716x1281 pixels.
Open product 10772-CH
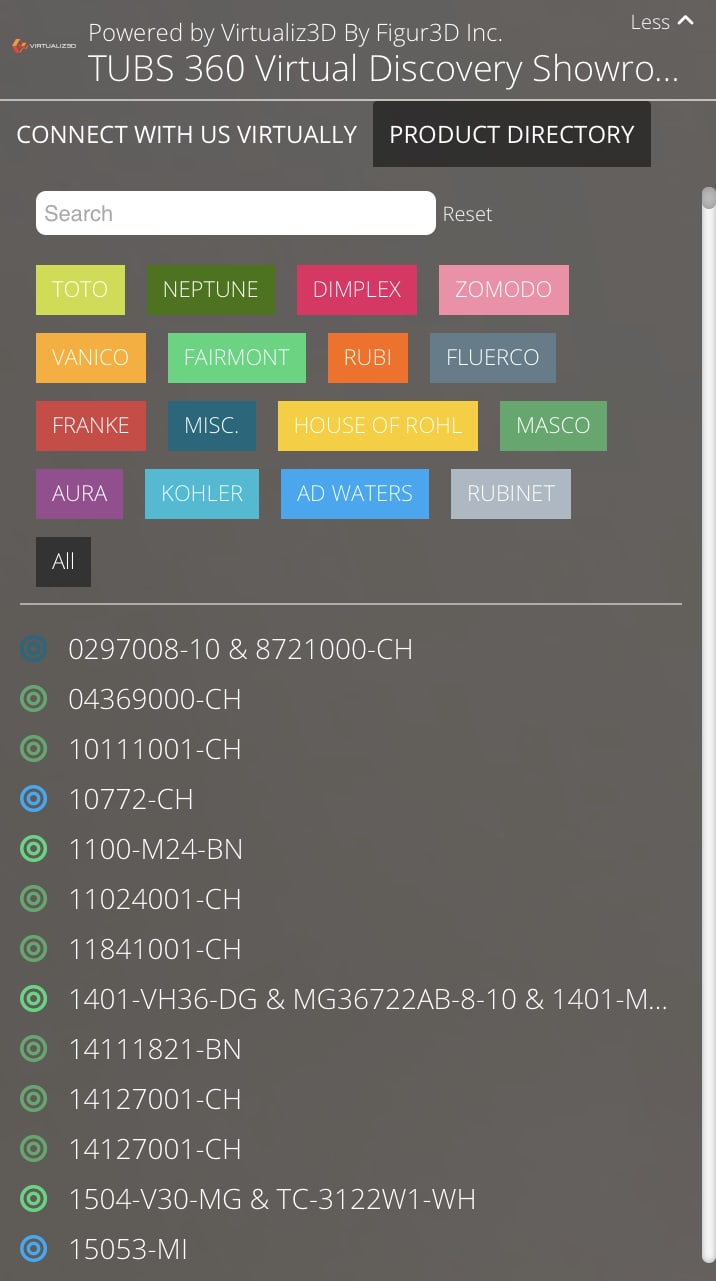click(x=131, y=799)
